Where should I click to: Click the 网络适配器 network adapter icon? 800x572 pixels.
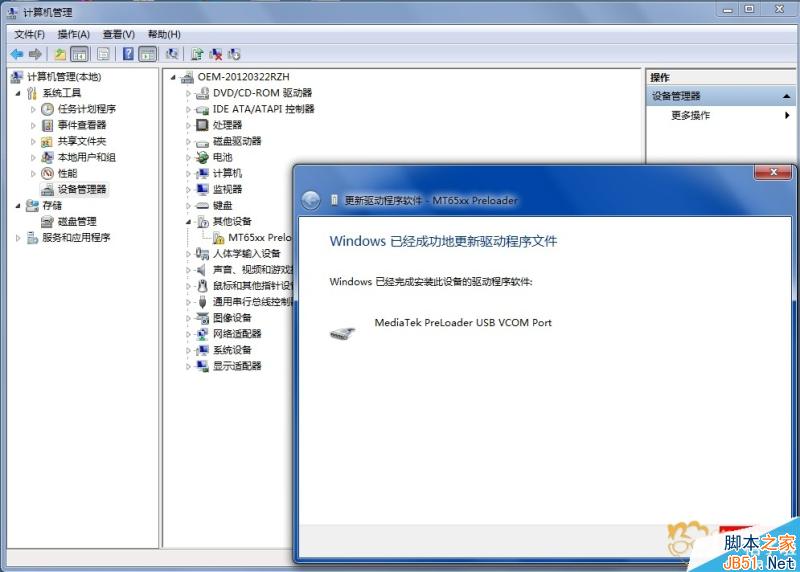click(x=203, y=334)
